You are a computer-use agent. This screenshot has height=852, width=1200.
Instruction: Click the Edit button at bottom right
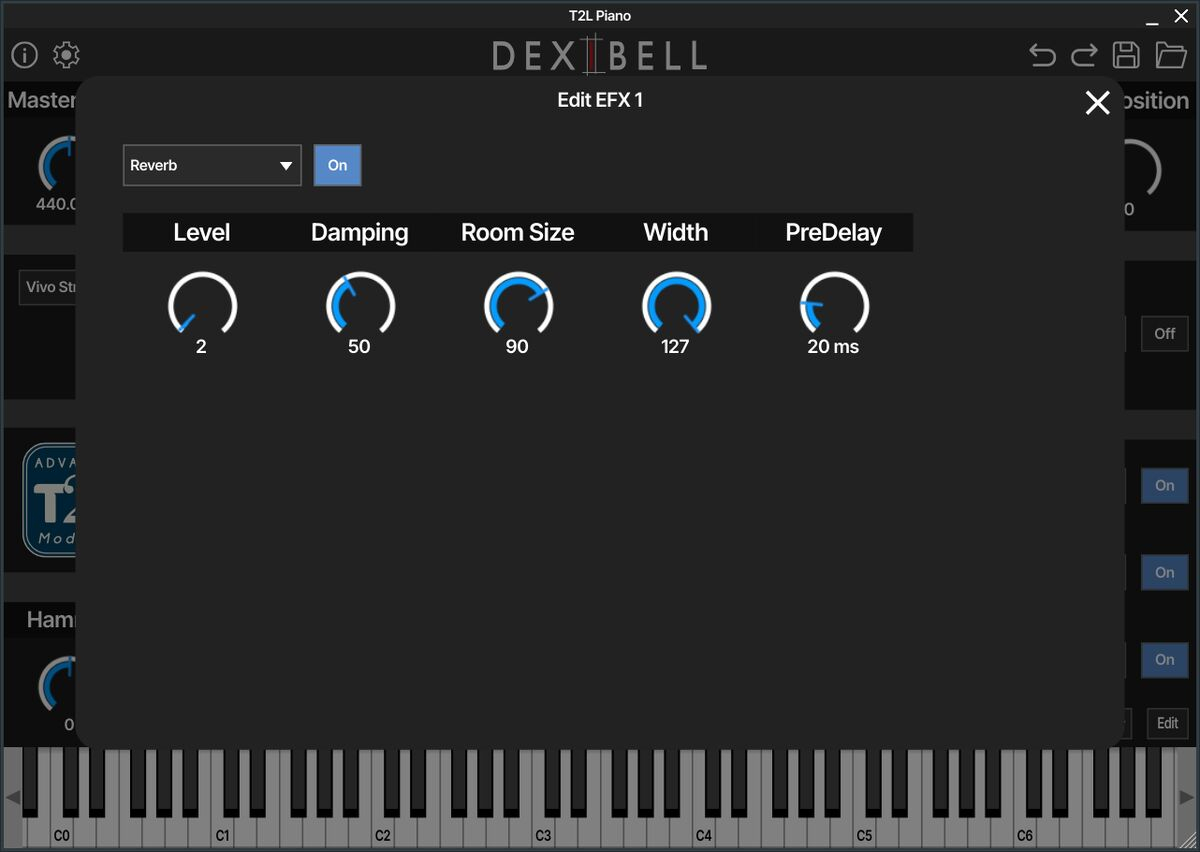pyautogui.click(x=1167, y=723)
